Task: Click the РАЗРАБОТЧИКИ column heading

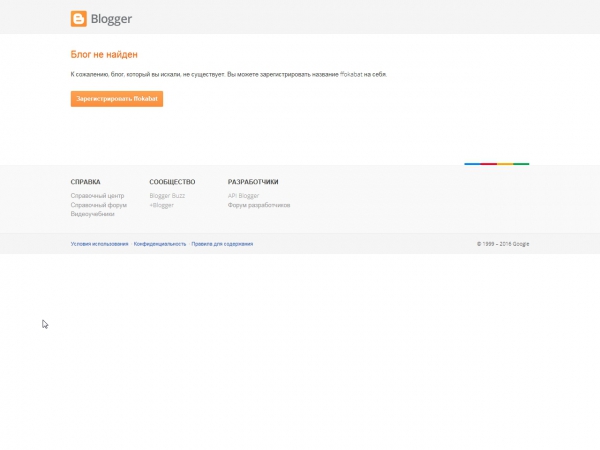Action: 253,182
